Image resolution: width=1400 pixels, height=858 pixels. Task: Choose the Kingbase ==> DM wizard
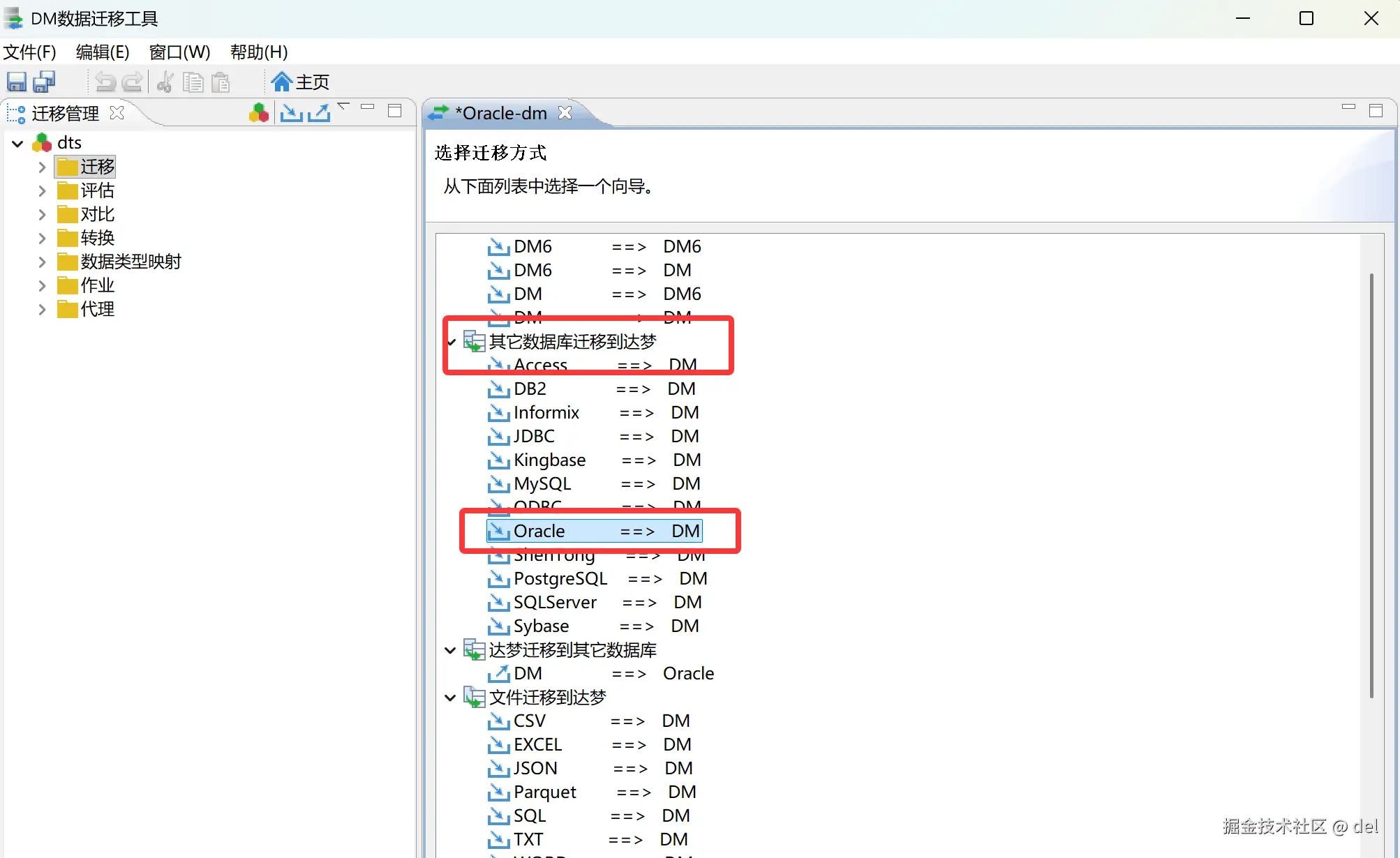coord(595,460)
